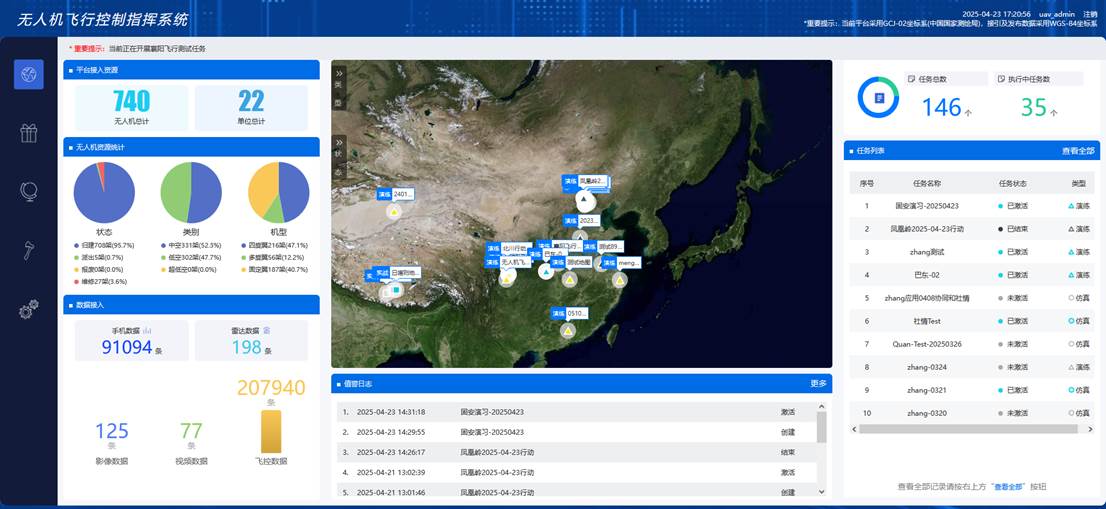This screenshot has height=509, width=1106.
Task: Select the 巴东-02 task in list
Action: click(x=926, y=275)
